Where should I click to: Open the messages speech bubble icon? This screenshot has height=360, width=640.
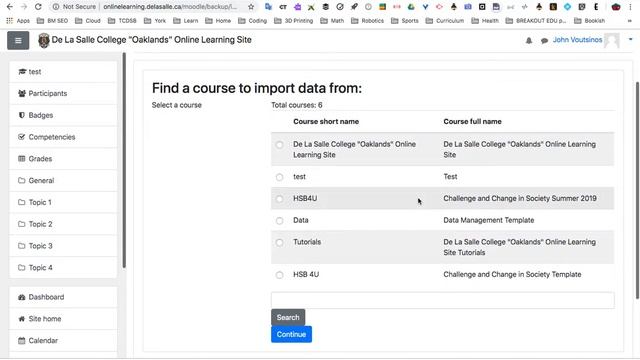pos(544,40)
